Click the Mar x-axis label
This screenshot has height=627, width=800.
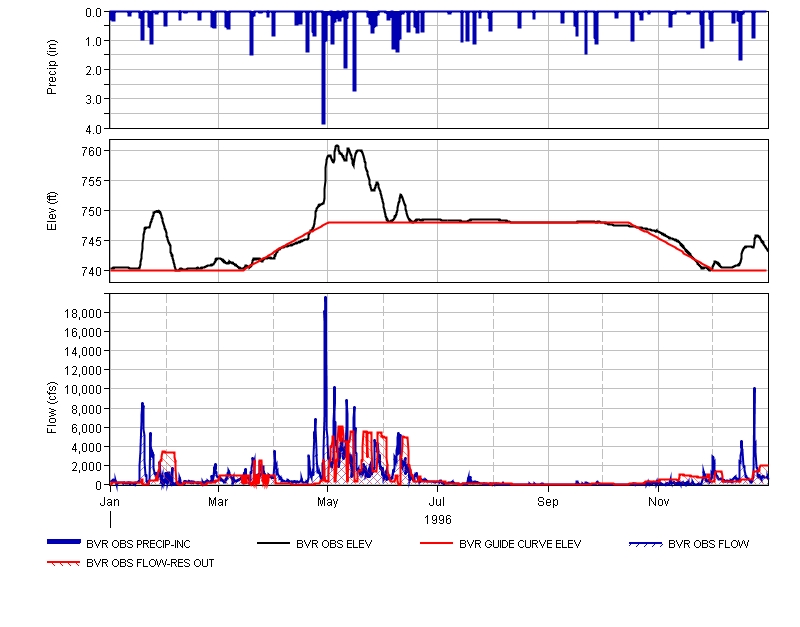pos(218,501)
